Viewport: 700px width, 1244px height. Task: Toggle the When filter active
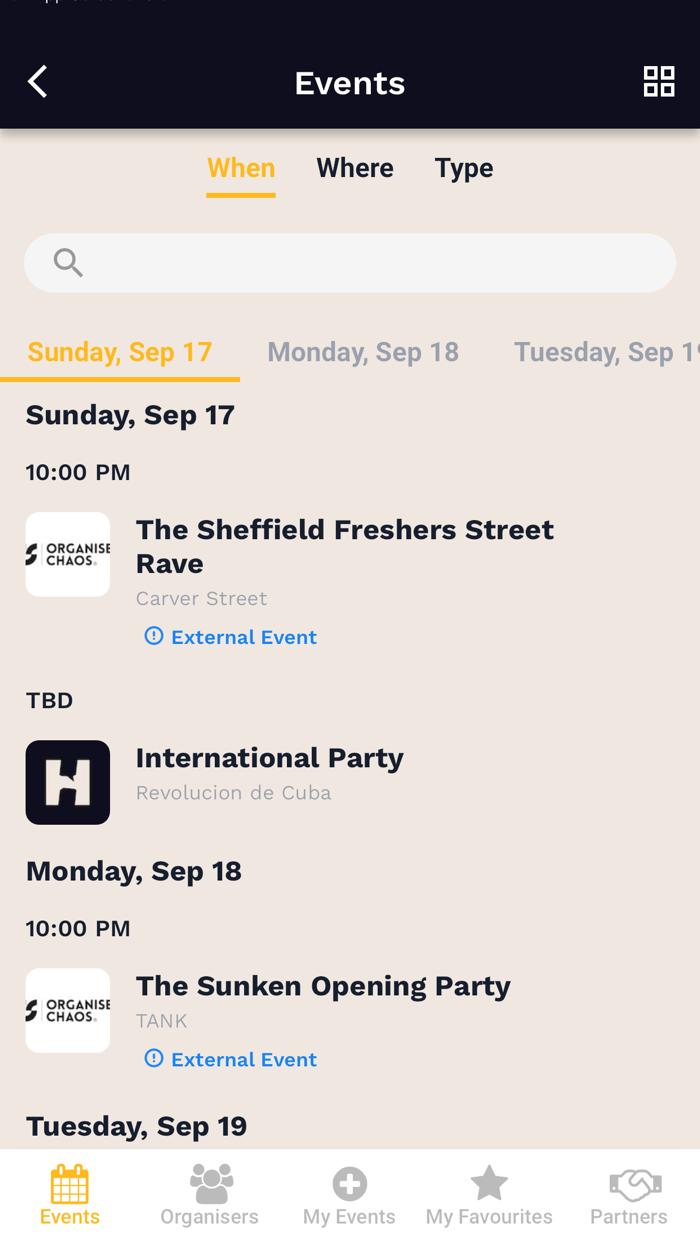point(240,167)
